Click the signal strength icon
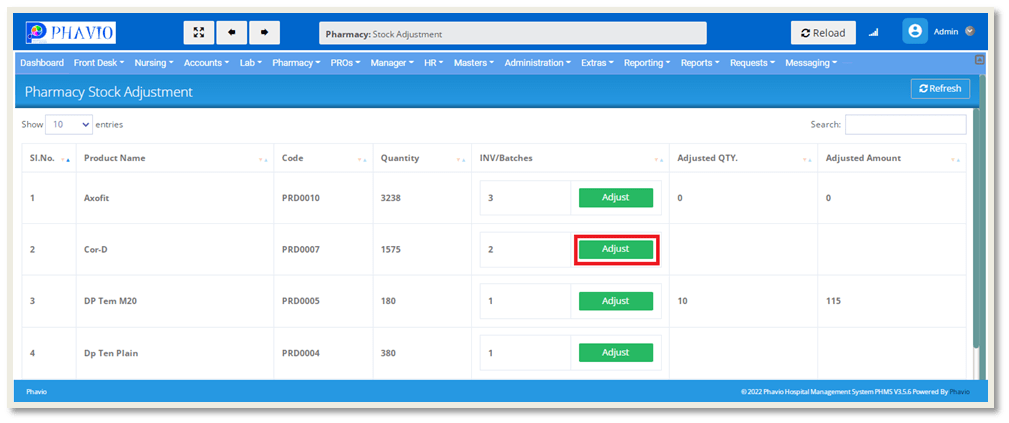Image resolution: width=1009 pixels, height=423 pixels. pos(873,33)
